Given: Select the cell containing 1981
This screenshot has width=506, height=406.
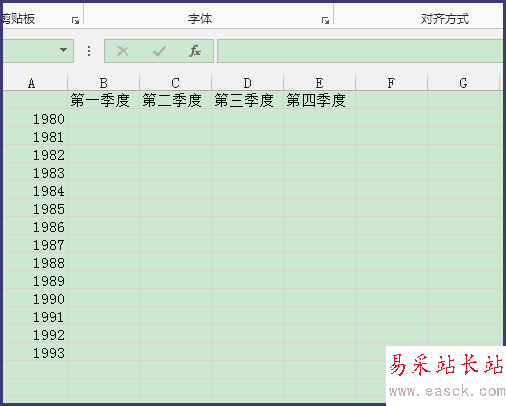Looking at the screenshot, I should [35, 136].
